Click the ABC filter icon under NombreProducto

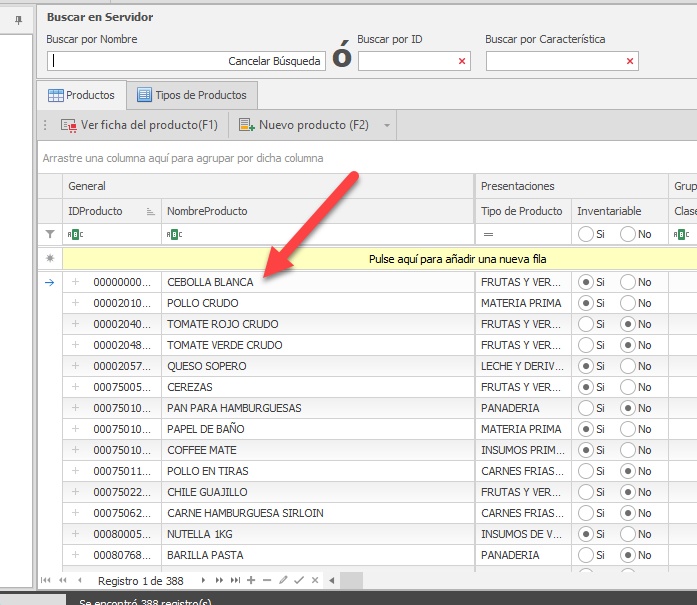(x=174, y=234)
